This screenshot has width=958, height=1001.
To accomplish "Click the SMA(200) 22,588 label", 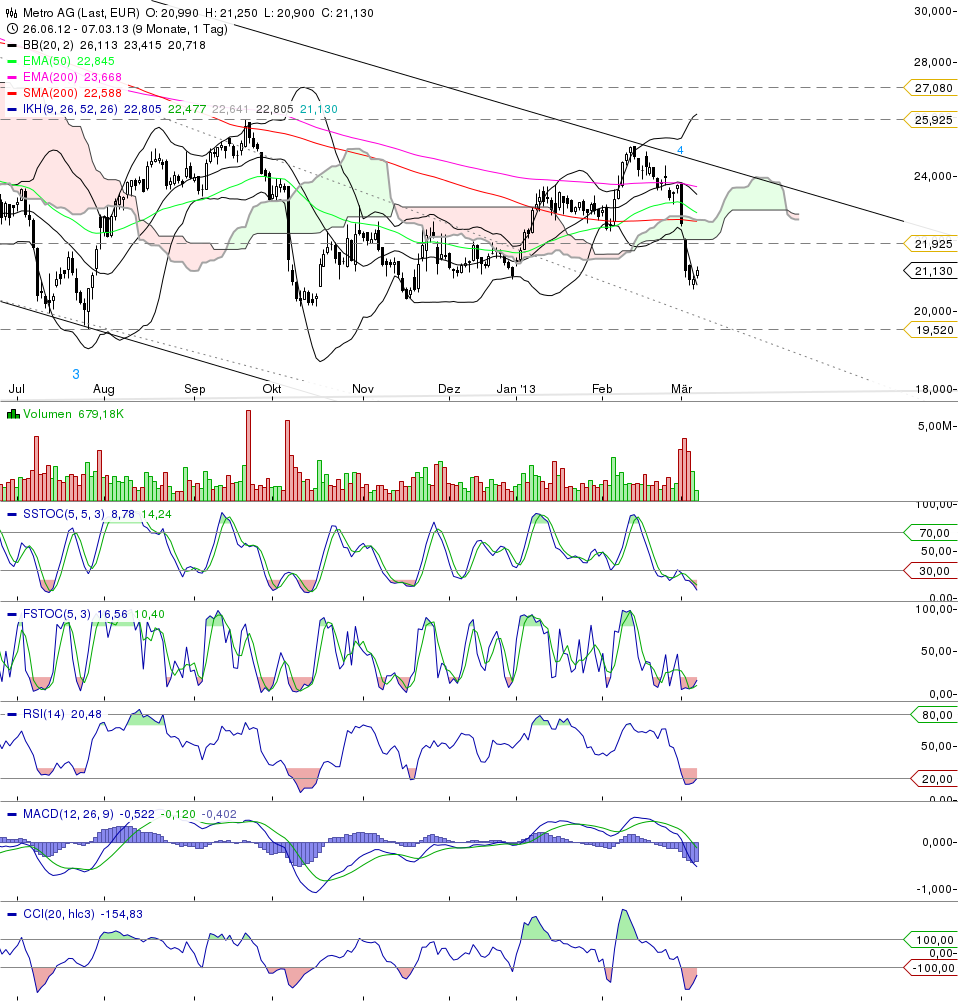I will [72, 93].
